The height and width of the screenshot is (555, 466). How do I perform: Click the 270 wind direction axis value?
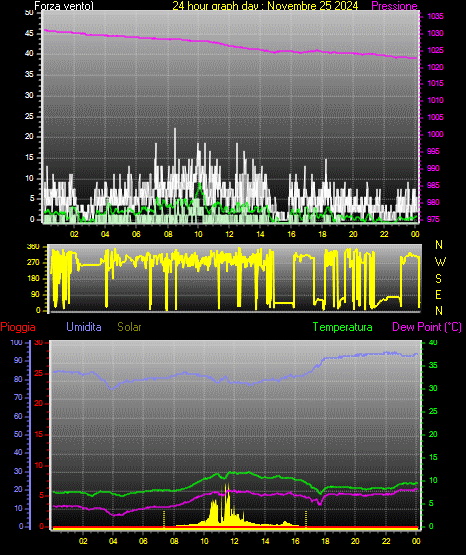tap(33, 263)
